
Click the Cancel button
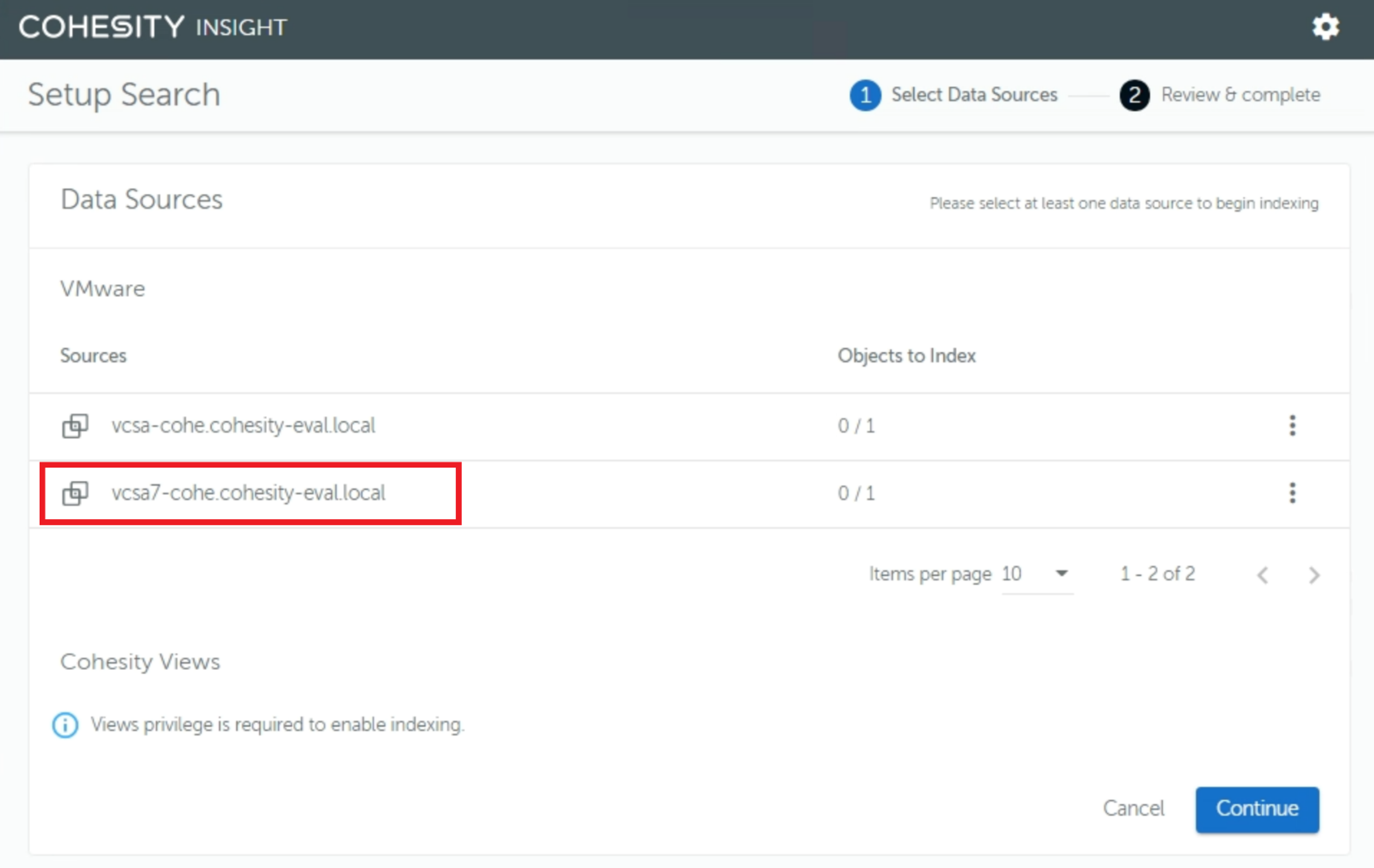click(x=1134, y=809)
